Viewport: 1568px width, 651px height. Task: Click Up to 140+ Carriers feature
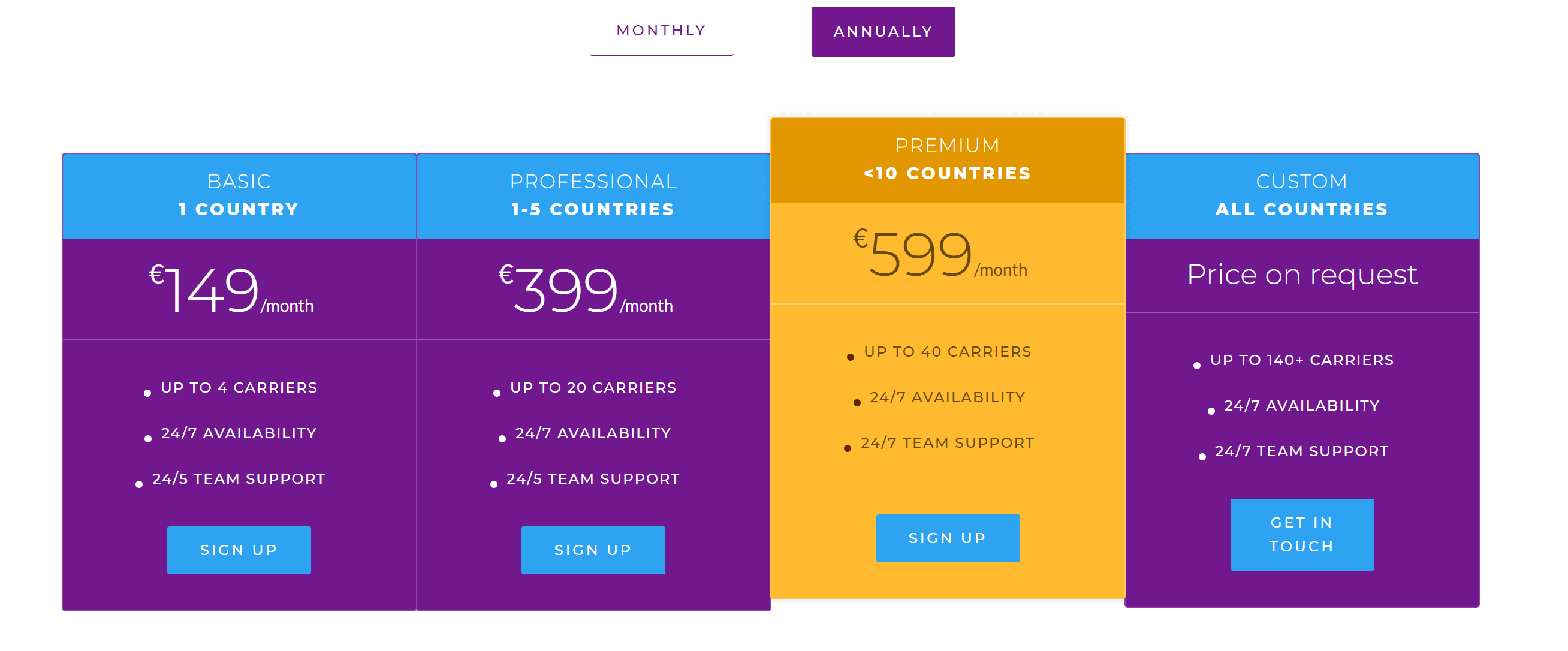[1302, 360]
